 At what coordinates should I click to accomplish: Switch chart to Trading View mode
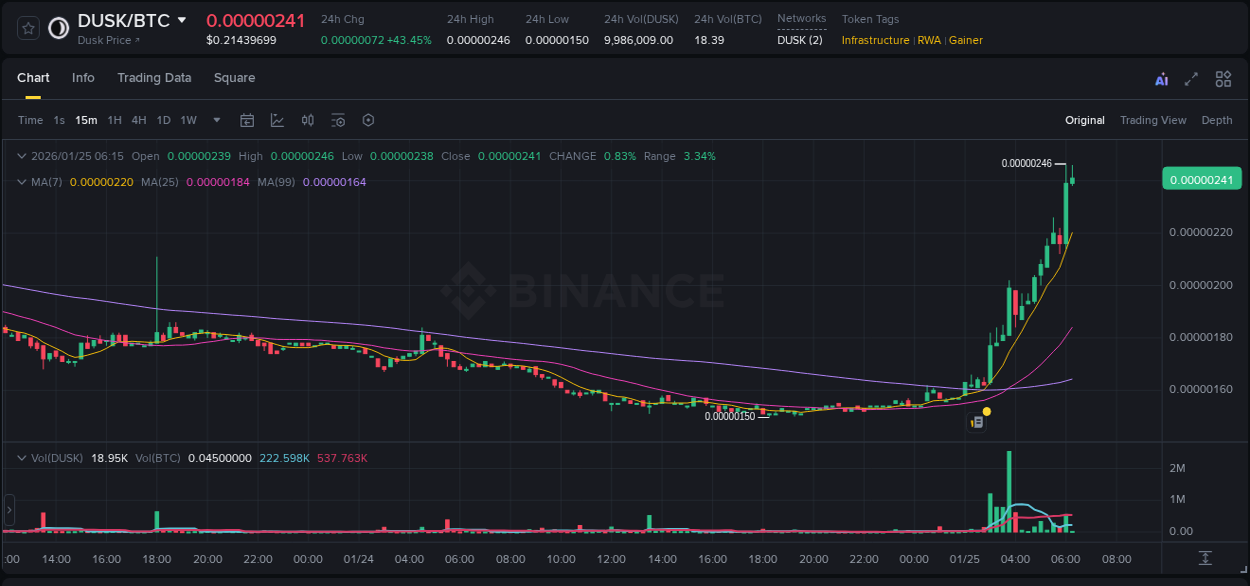[1153, 120]
